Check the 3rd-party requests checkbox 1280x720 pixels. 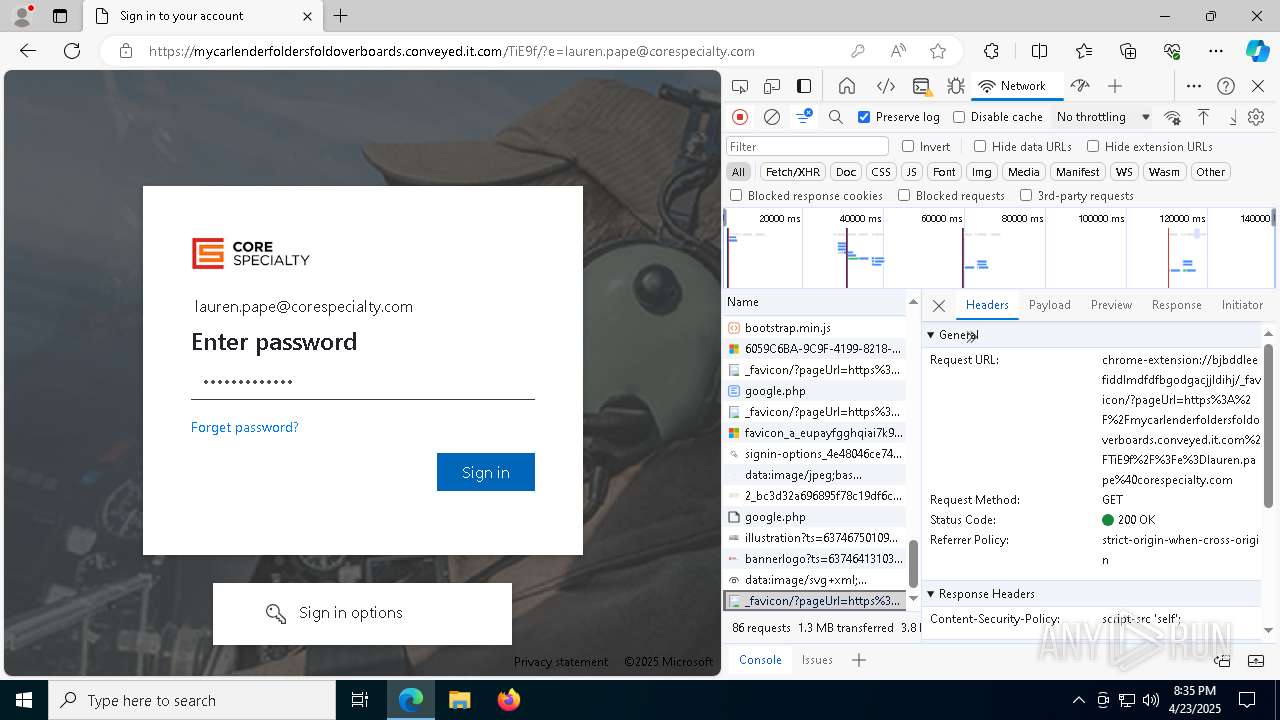pyautogui.click(x=1026, y=196)
